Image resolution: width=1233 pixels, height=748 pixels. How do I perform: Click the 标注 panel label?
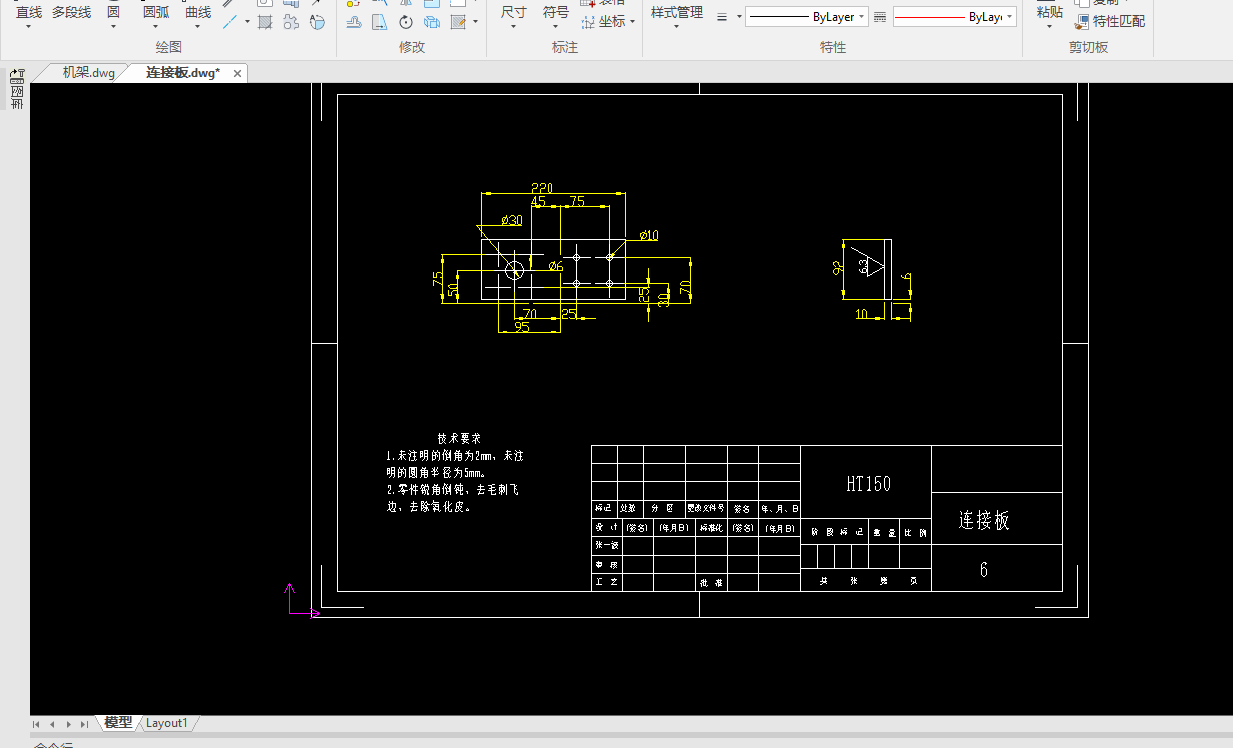tap(565, 47)
